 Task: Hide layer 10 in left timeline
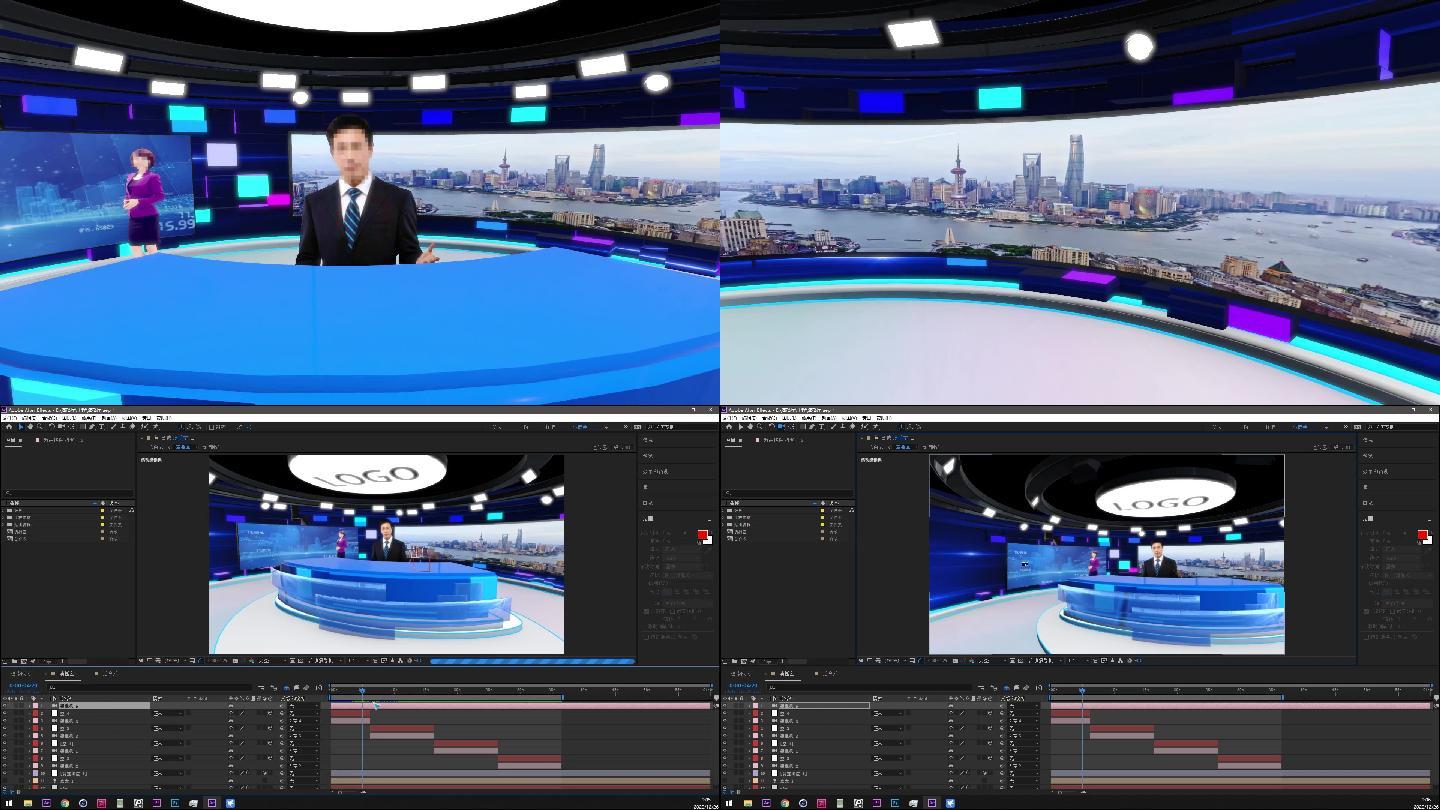tap(4, 773)
